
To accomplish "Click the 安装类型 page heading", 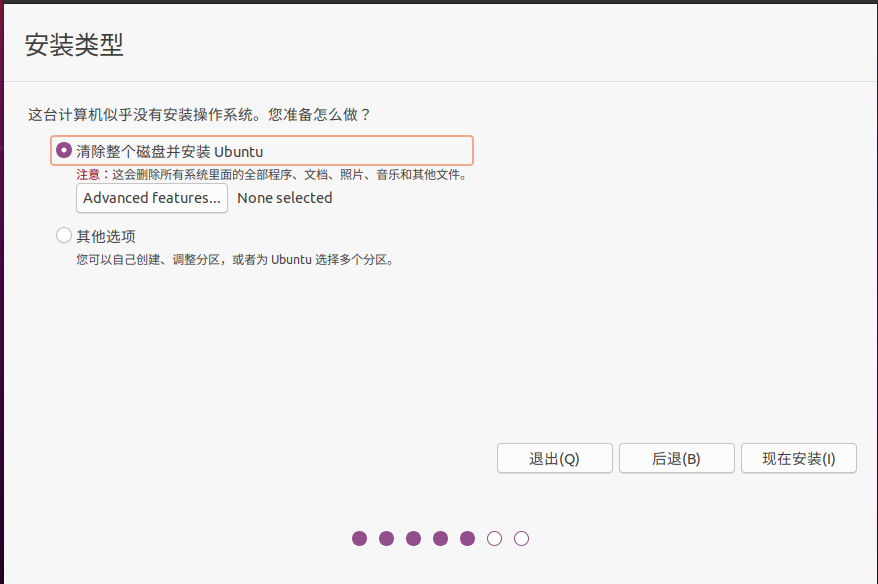I will [74, 45].
